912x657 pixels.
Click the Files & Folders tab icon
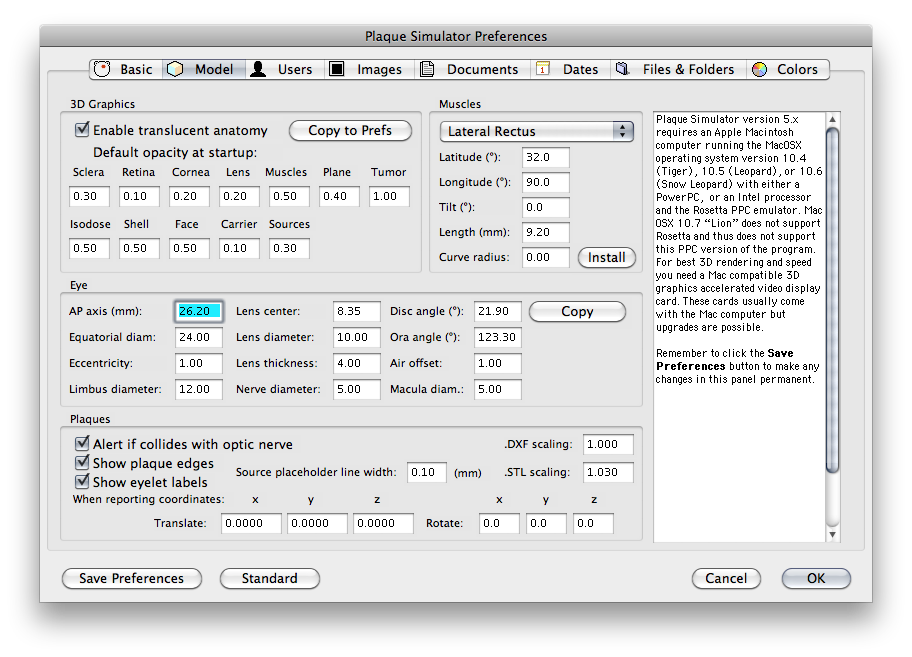[x=622, y=69]
